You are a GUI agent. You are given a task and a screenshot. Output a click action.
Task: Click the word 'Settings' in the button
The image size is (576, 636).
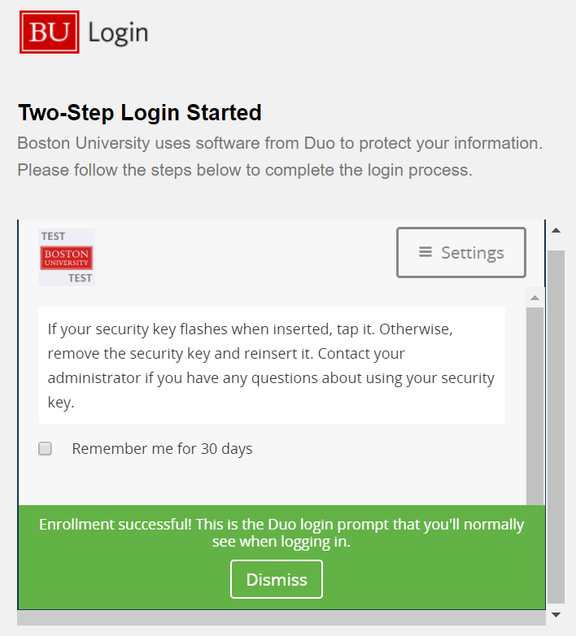pos(473,253)
